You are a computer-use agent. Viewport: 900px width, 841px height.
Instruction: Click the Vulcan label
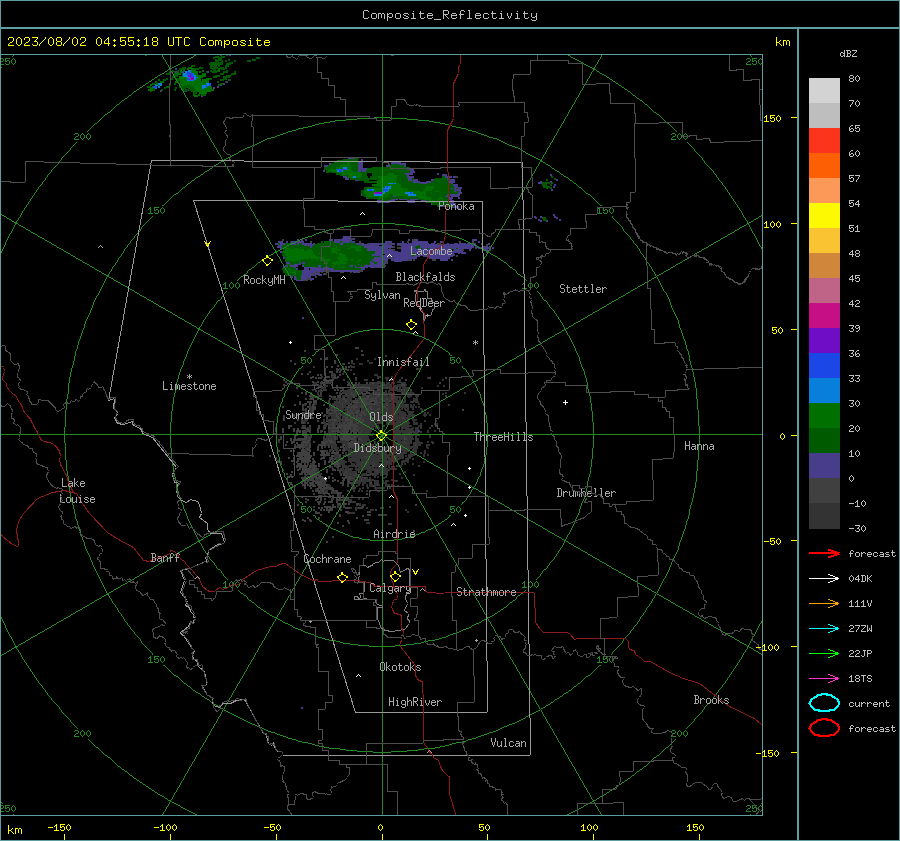point(509,743)
